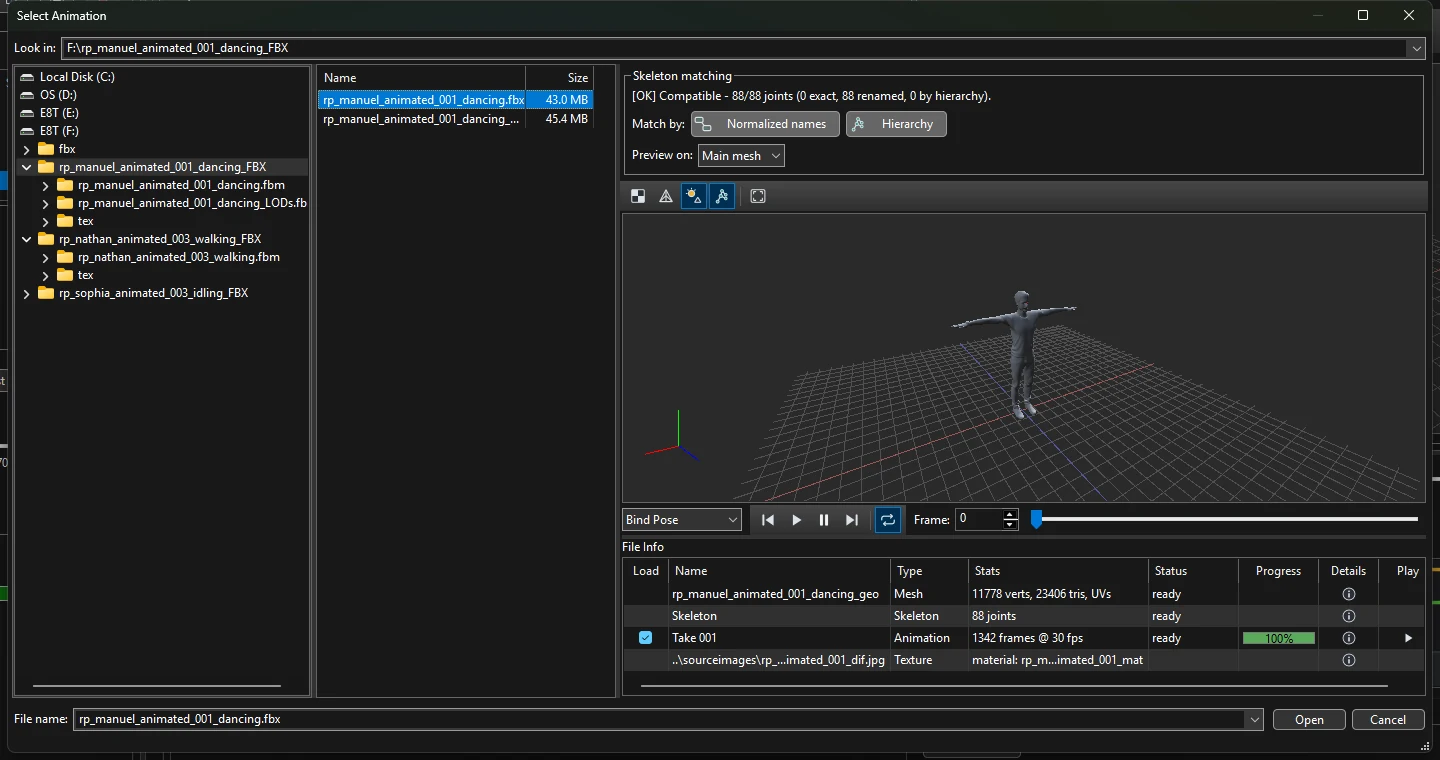The image size is (1440, 760).
Task: Select the OS (D:) drive
Action: tap(58, 95)
